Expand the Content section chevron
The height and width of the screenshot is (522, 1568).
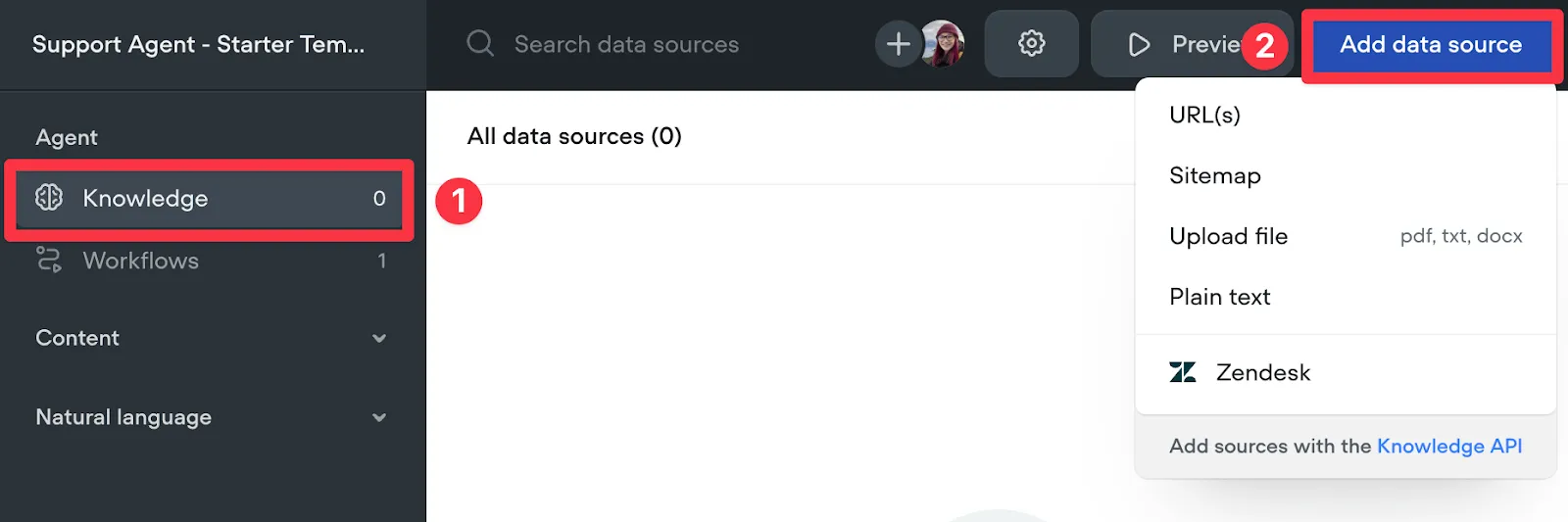coord(379,339)
